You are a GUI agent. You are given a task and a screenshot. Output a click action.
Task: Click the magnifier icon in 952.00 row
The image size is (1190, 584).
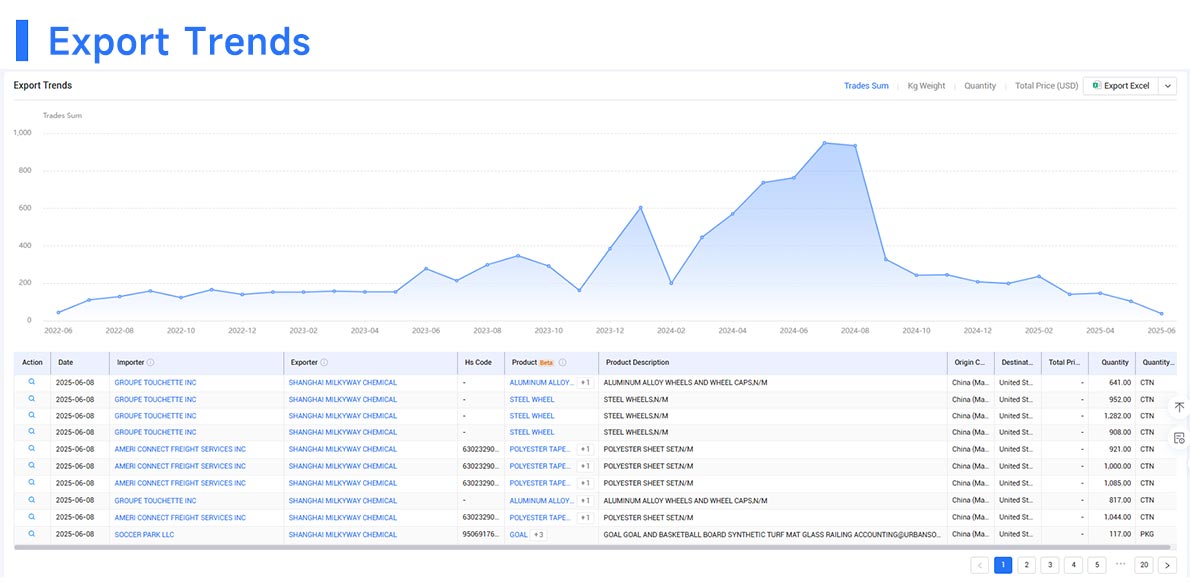click(x=32, y=398)
